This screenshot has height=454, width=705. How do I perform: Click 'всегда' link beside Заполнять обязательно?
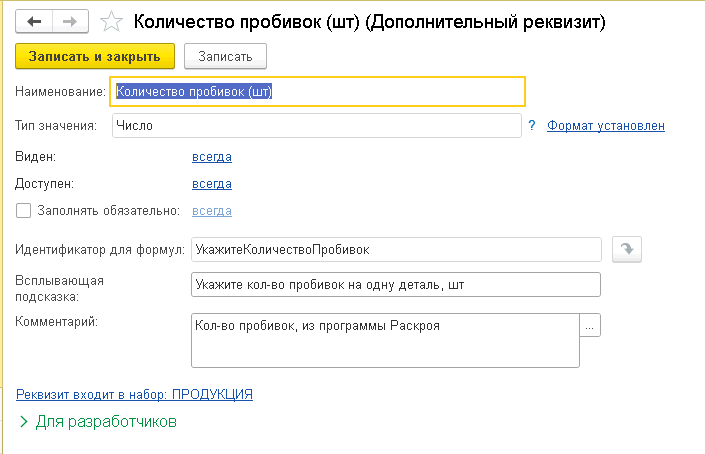point(212,211)
